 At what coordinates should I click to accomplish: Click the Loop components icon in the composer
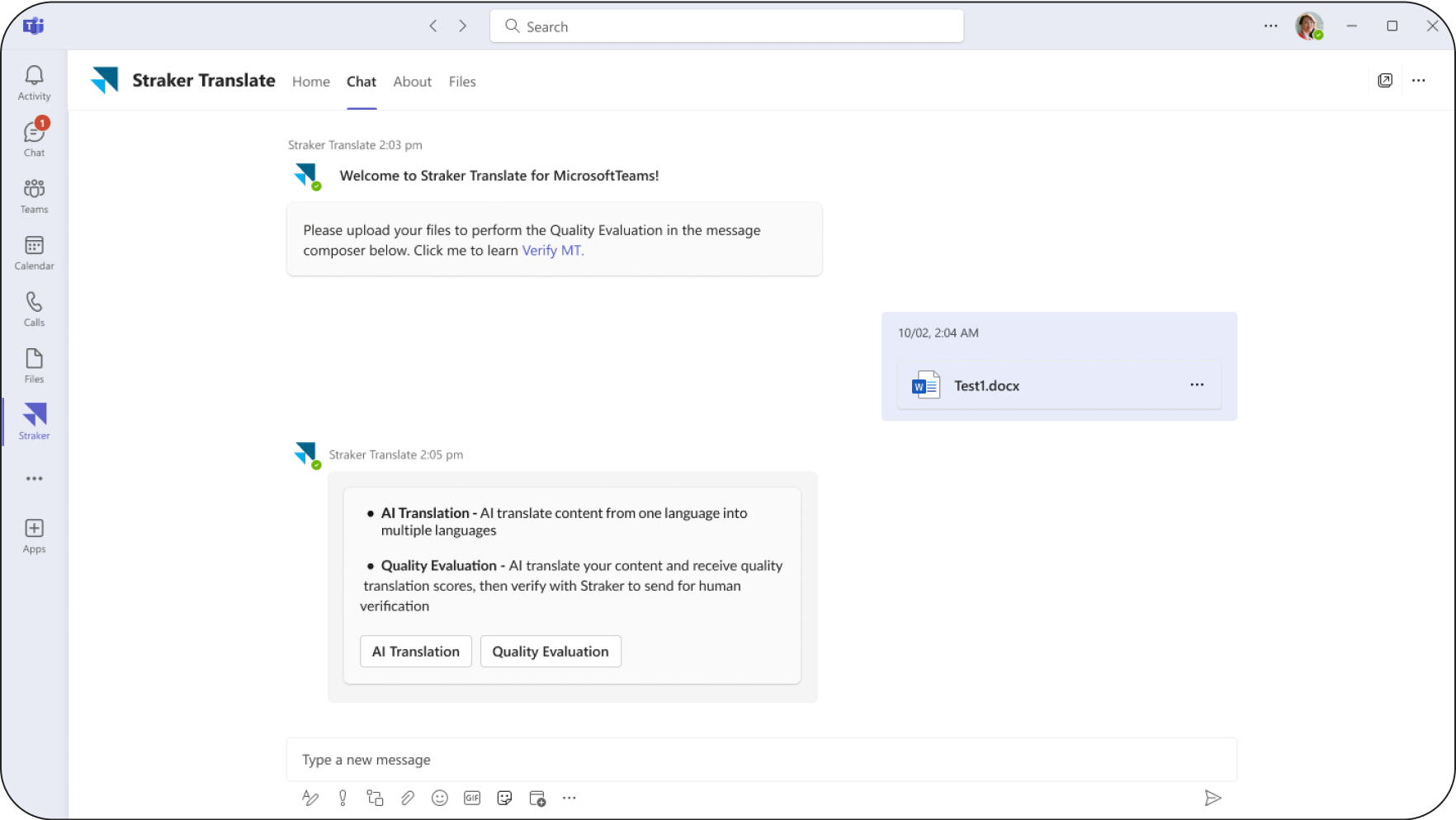point(375,798)
